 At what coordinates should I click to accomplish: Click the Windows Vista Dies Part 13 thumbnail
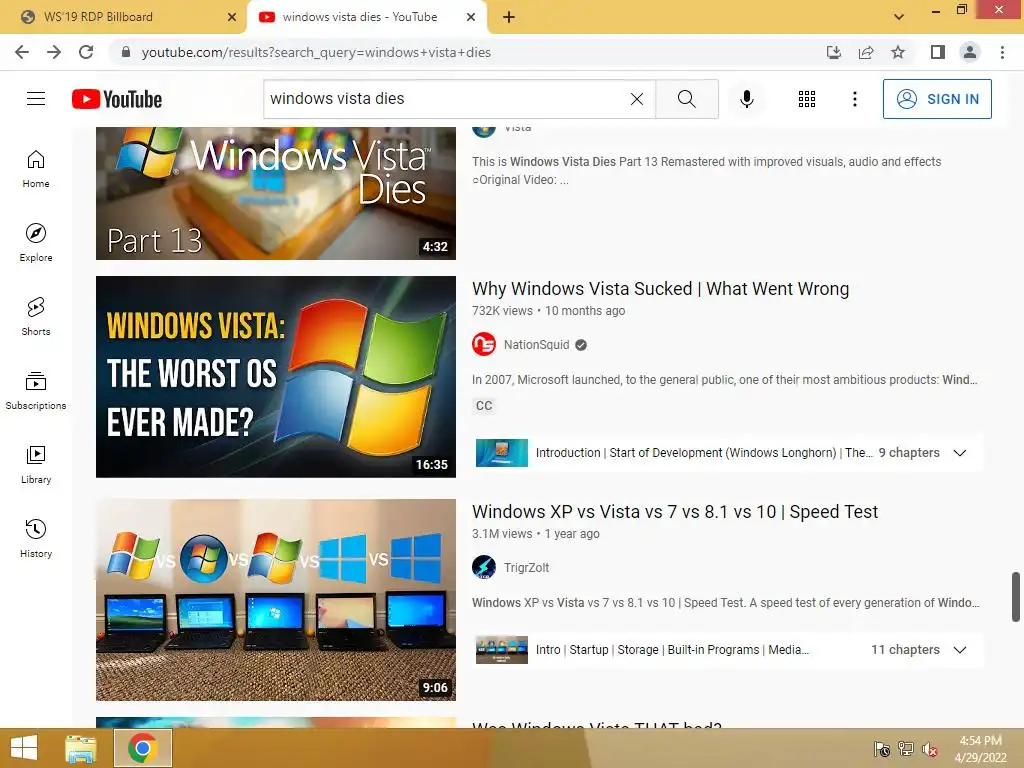pyautogui.click(x=276, y=193)
